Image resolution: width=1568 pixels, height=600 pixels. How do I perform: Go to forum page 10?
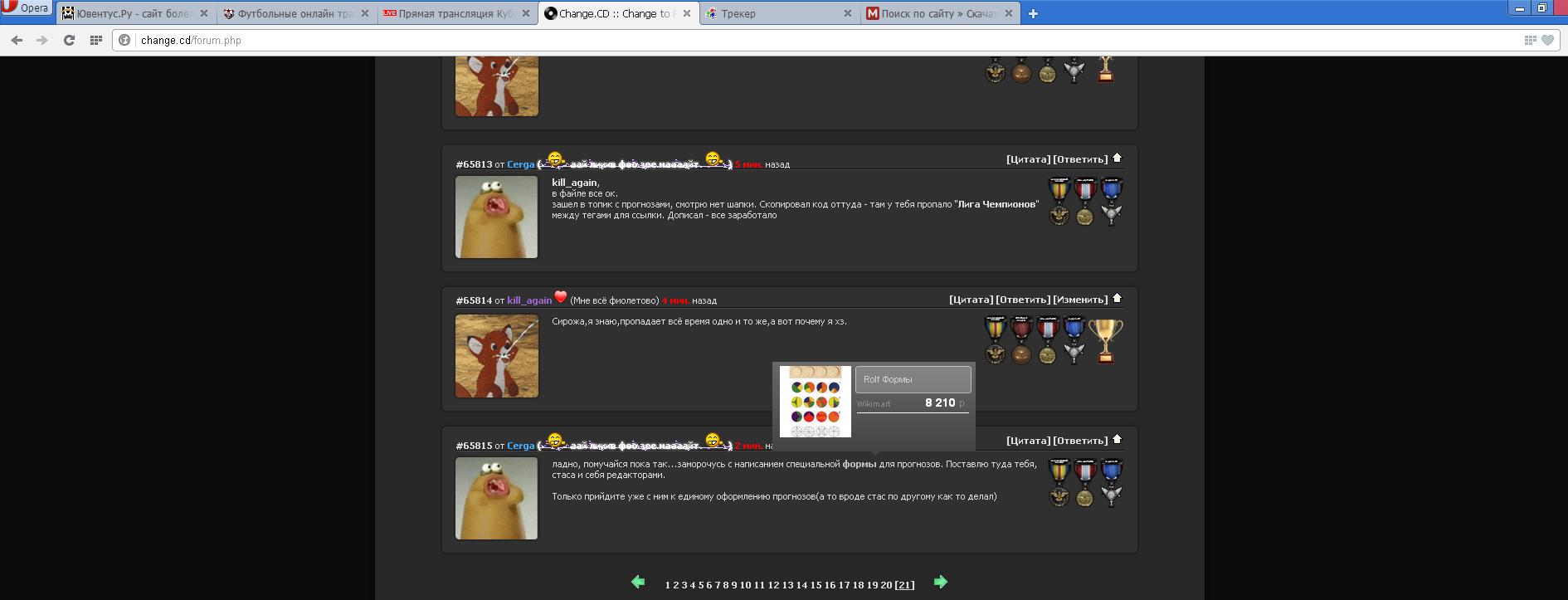(x=745, y=585)
